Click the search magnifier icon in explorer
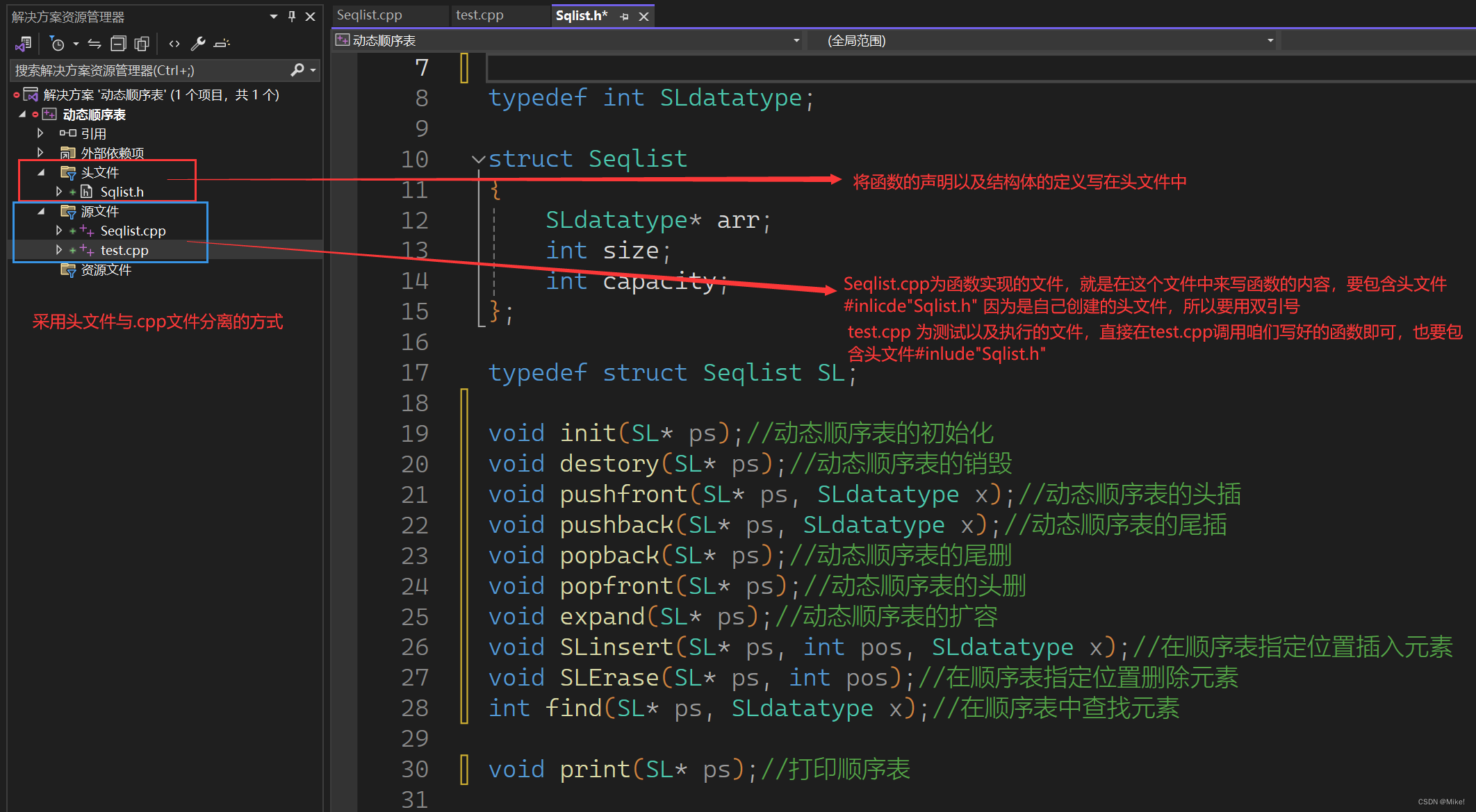 click(297, 69)
